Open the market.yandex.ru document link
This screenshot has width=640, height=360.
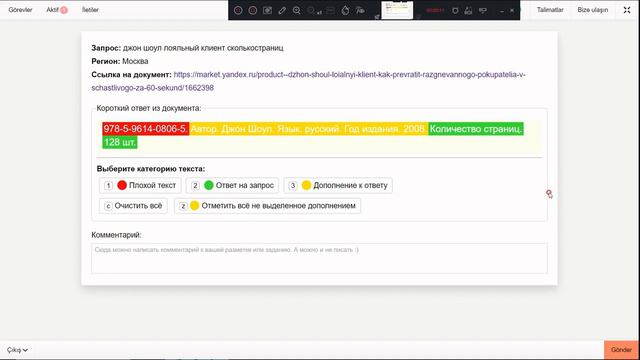tap(309, 81)
